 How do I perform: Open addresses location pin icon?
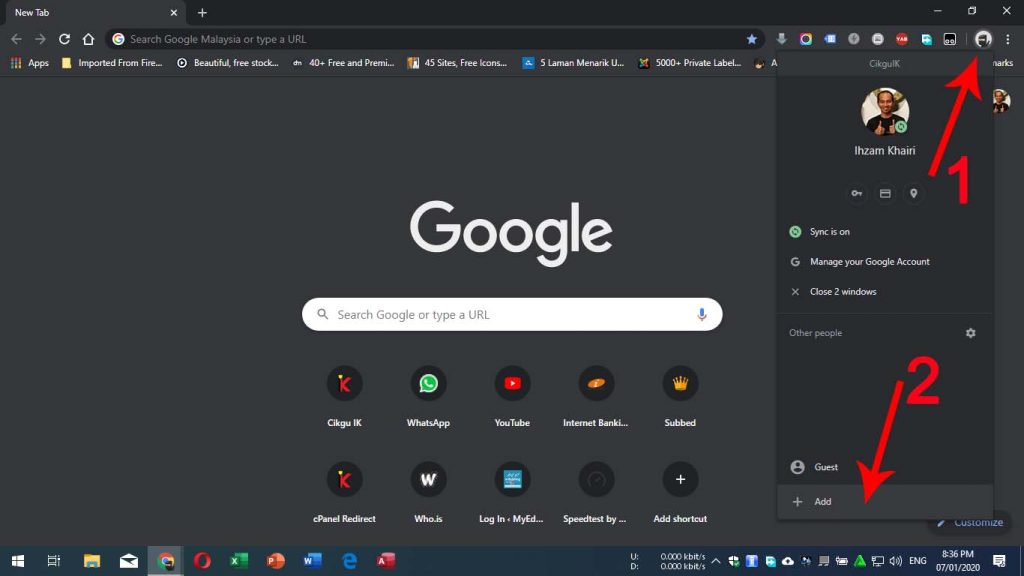[x=914, y=193]
